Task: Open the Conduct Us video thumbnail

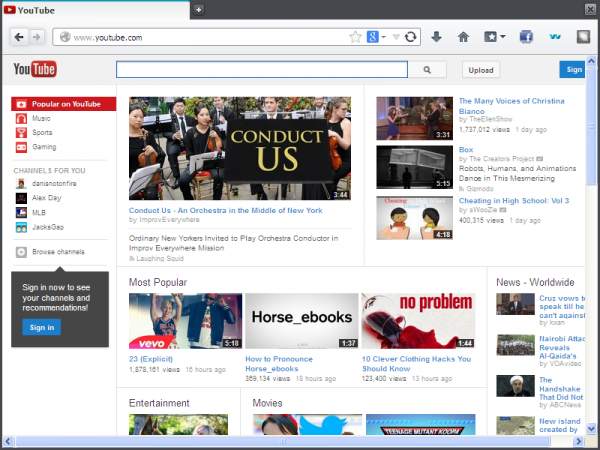Action: [x=240, y=148]
